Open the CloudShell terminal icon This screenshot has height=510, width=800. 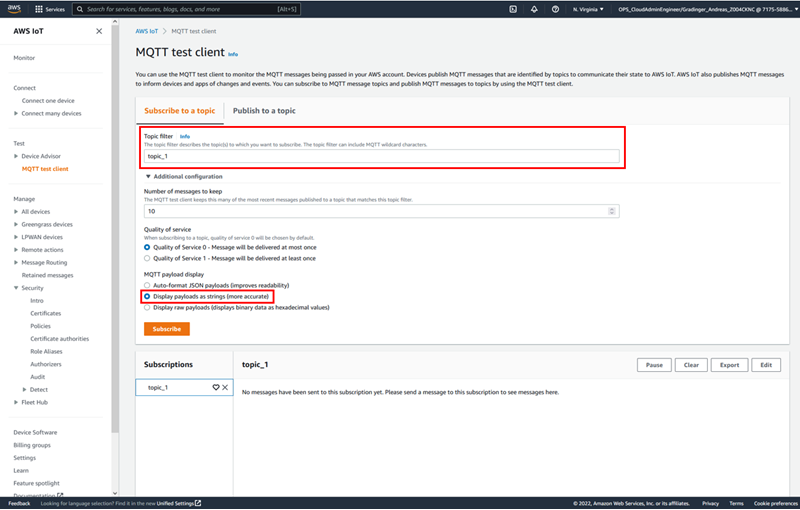pos(513,9)
